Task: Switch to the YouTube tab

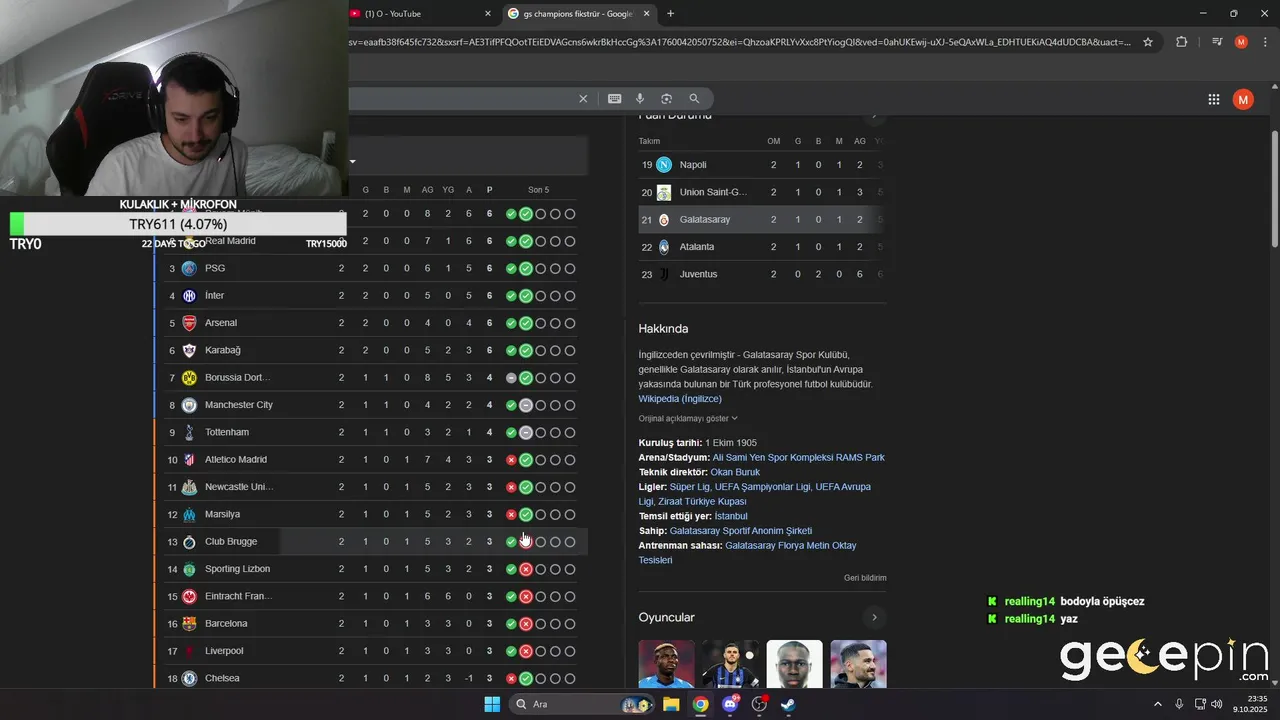Action: [422, 13]
